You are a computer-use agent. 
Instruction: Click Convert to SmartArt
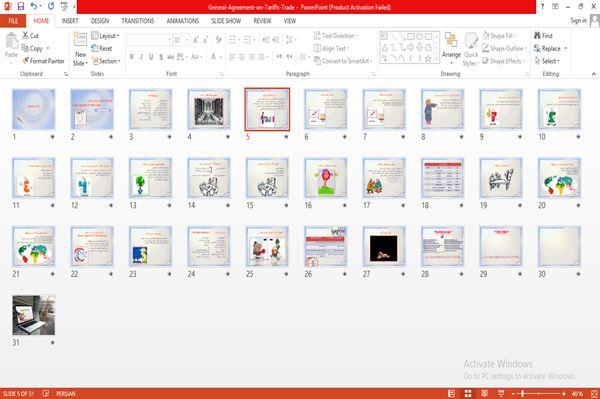point(343,61)
